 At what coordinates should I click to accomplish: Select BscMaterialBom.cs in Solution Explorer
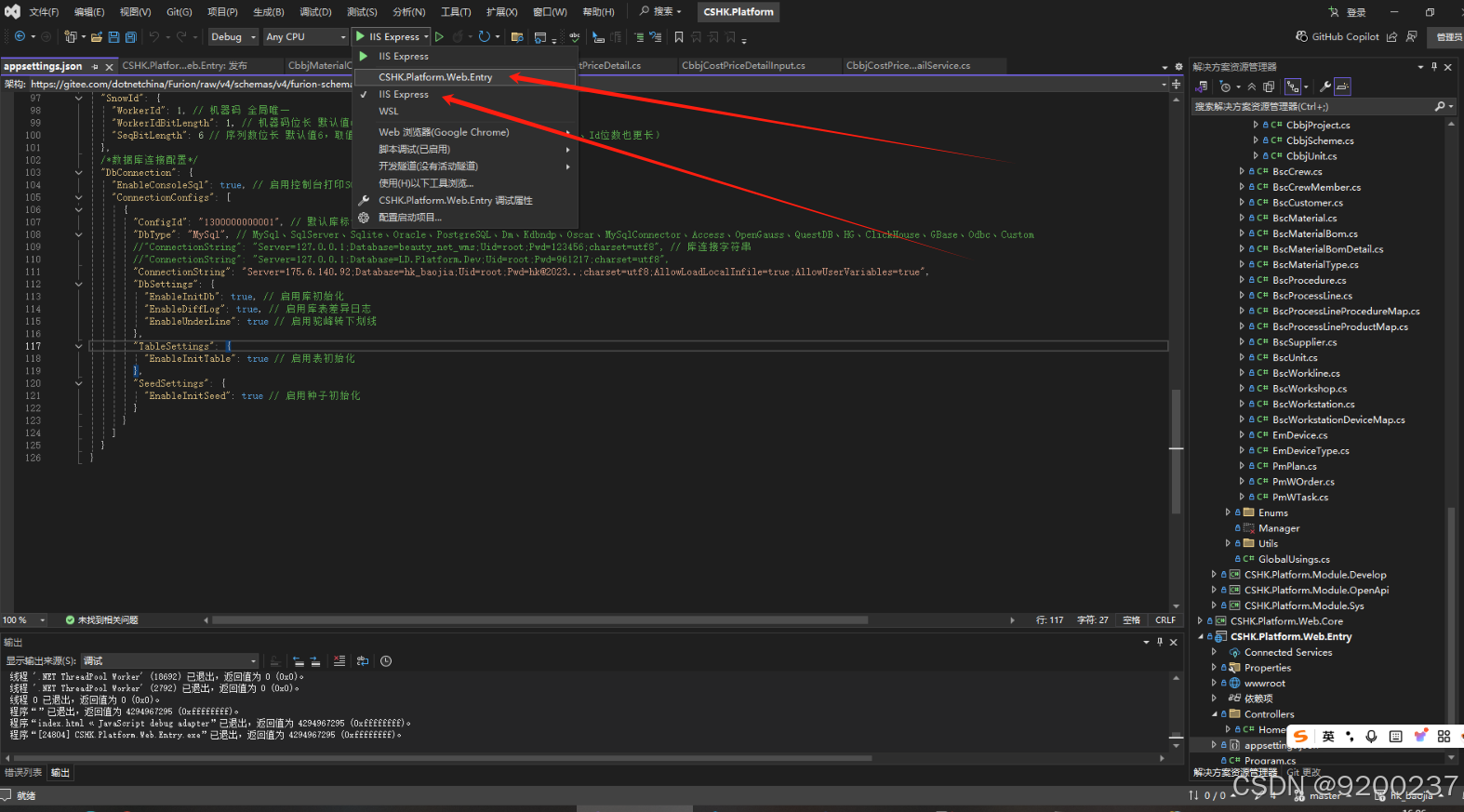click(1315, 233)
